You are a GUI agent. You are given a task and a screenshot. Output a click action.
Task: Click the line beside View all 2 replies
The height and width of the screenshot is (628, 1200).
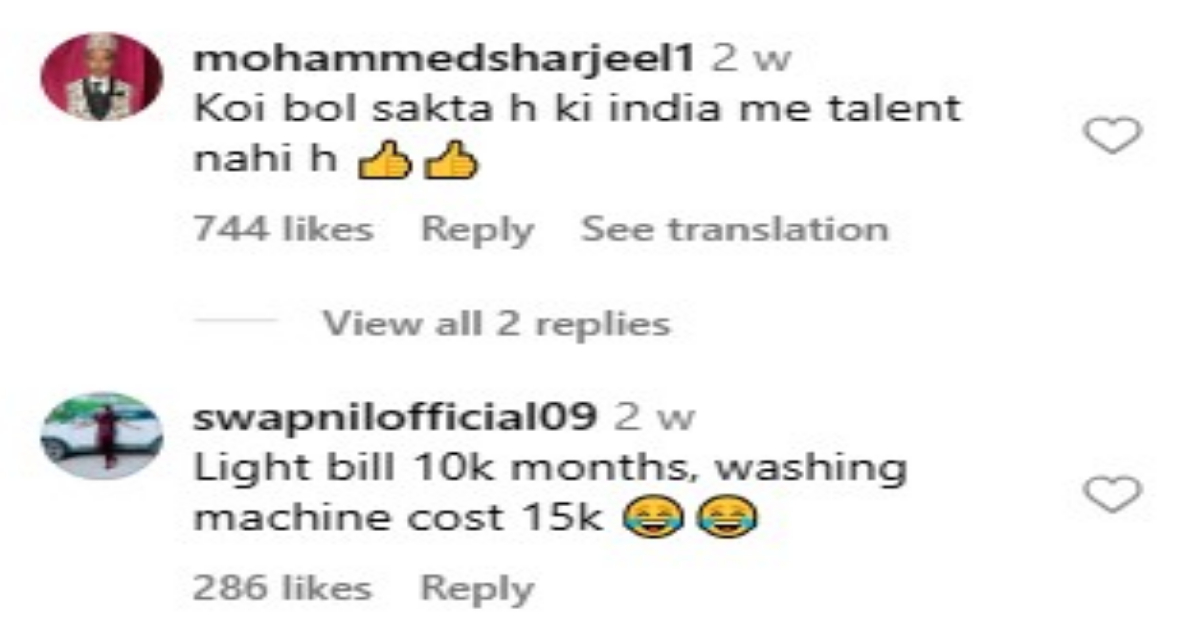coord(234,323)
